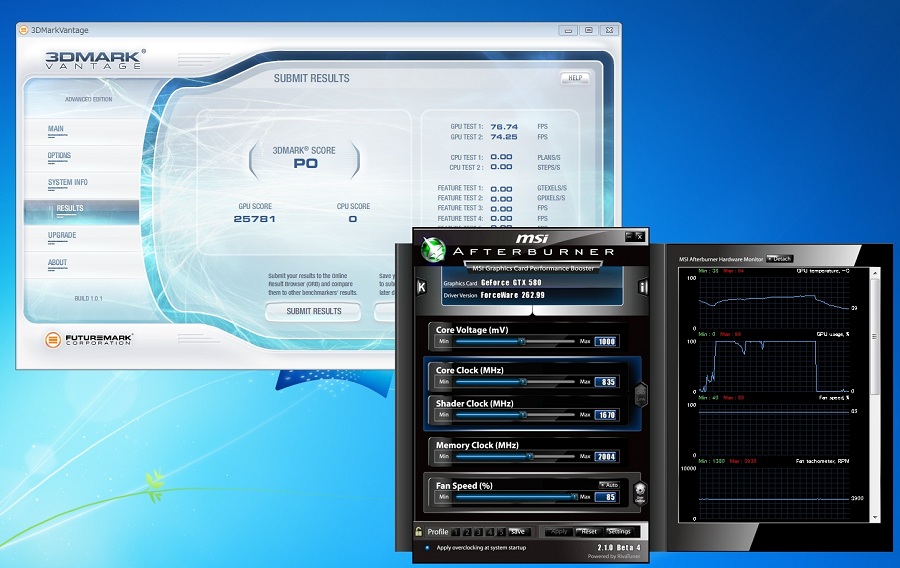Click the Memory Clock value field 2004
The image size is (900, 568).
(606, 457)
